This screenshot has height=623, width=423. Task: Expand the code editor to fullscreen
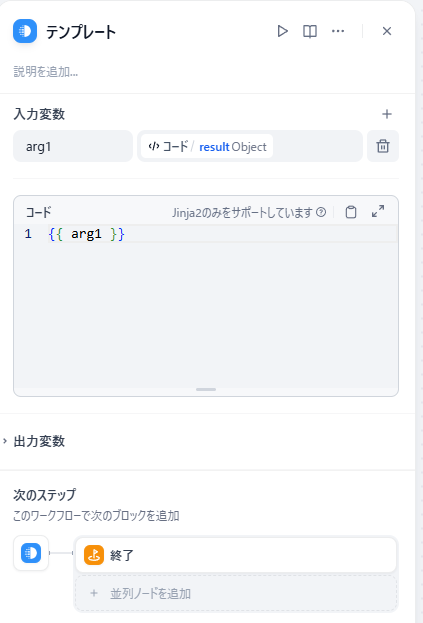[378, 211]
